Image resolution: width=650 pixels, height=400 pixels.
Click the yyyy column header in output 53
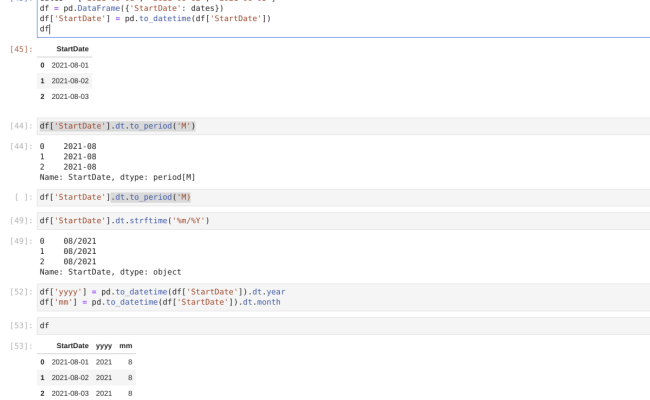pos(104,346)
